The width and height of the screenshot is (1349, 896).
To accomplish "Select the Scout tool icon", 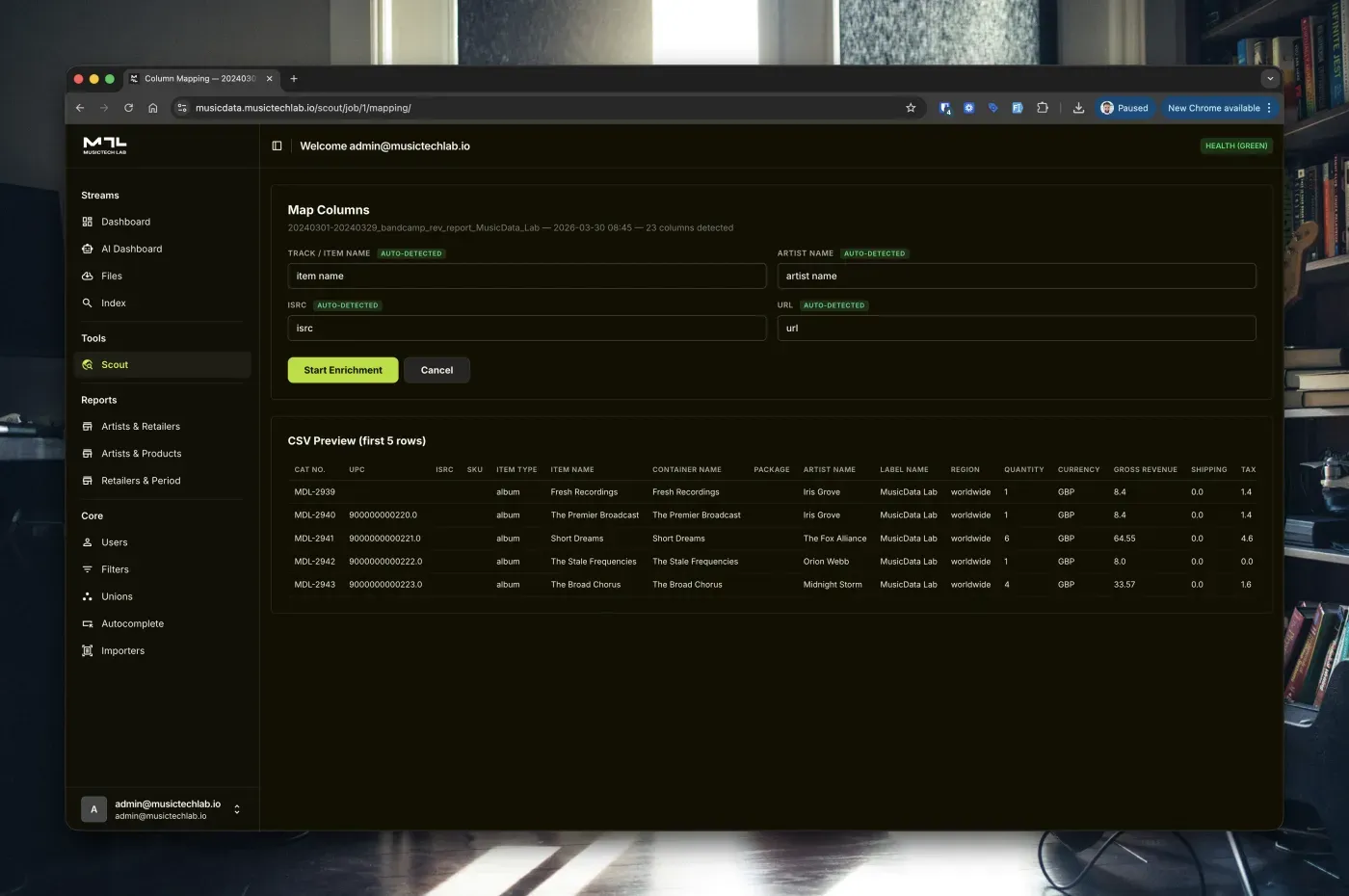I will 88,365.
